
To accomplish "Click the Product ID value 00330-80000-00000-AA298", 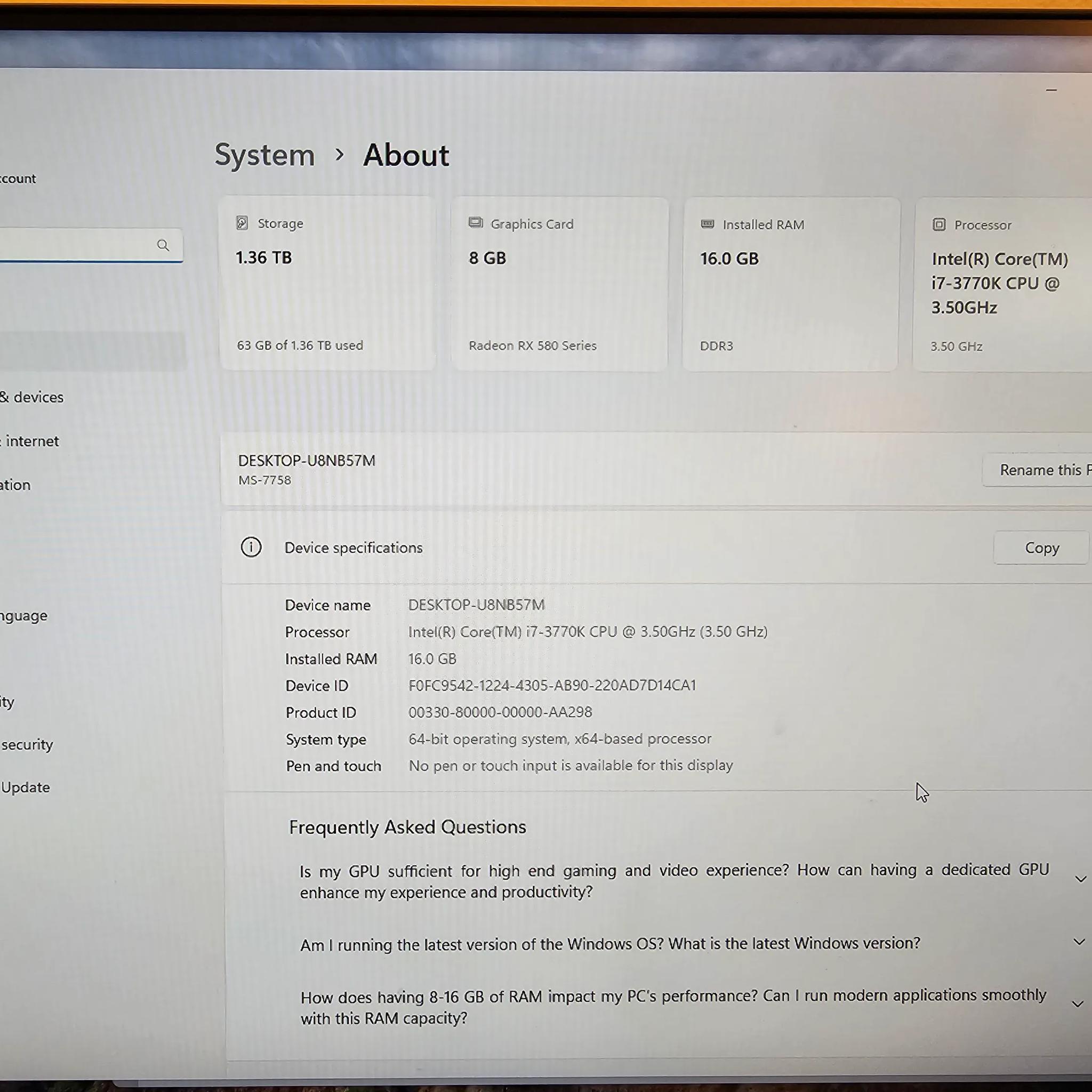I will (x=500, y=712).
